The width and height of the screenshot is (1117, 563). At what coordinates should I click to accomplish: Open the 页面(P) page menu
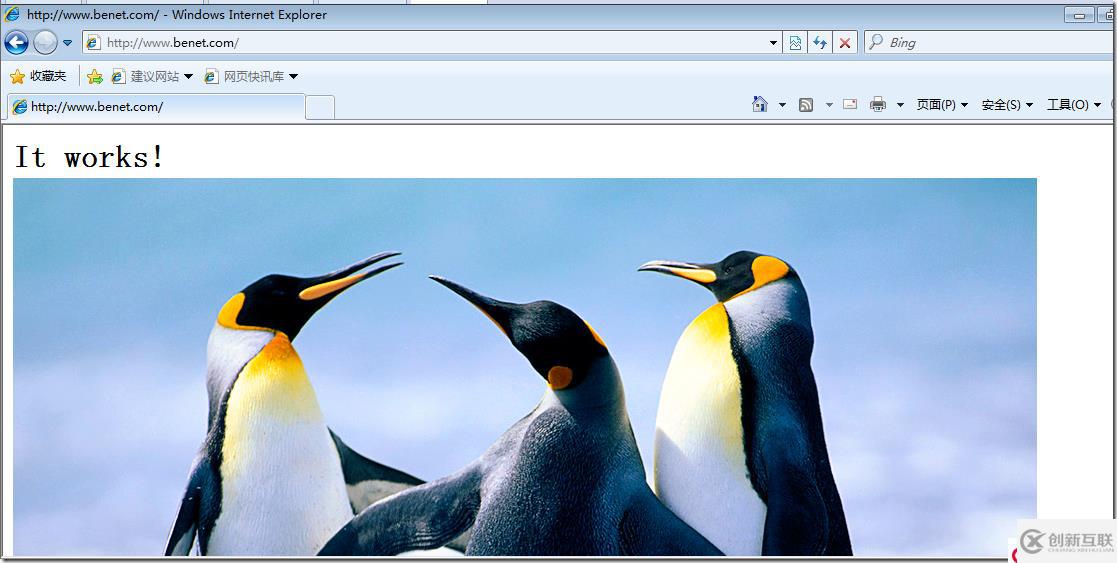tap(942, 105)
